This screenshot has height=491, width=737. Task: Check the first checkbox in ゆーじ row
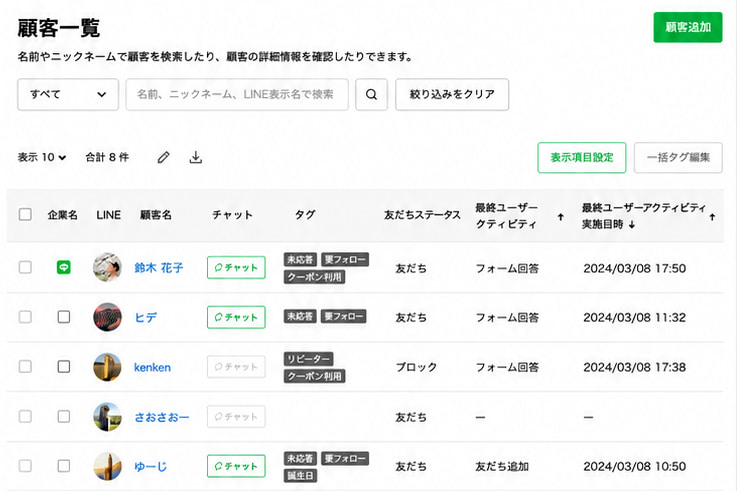25,466
